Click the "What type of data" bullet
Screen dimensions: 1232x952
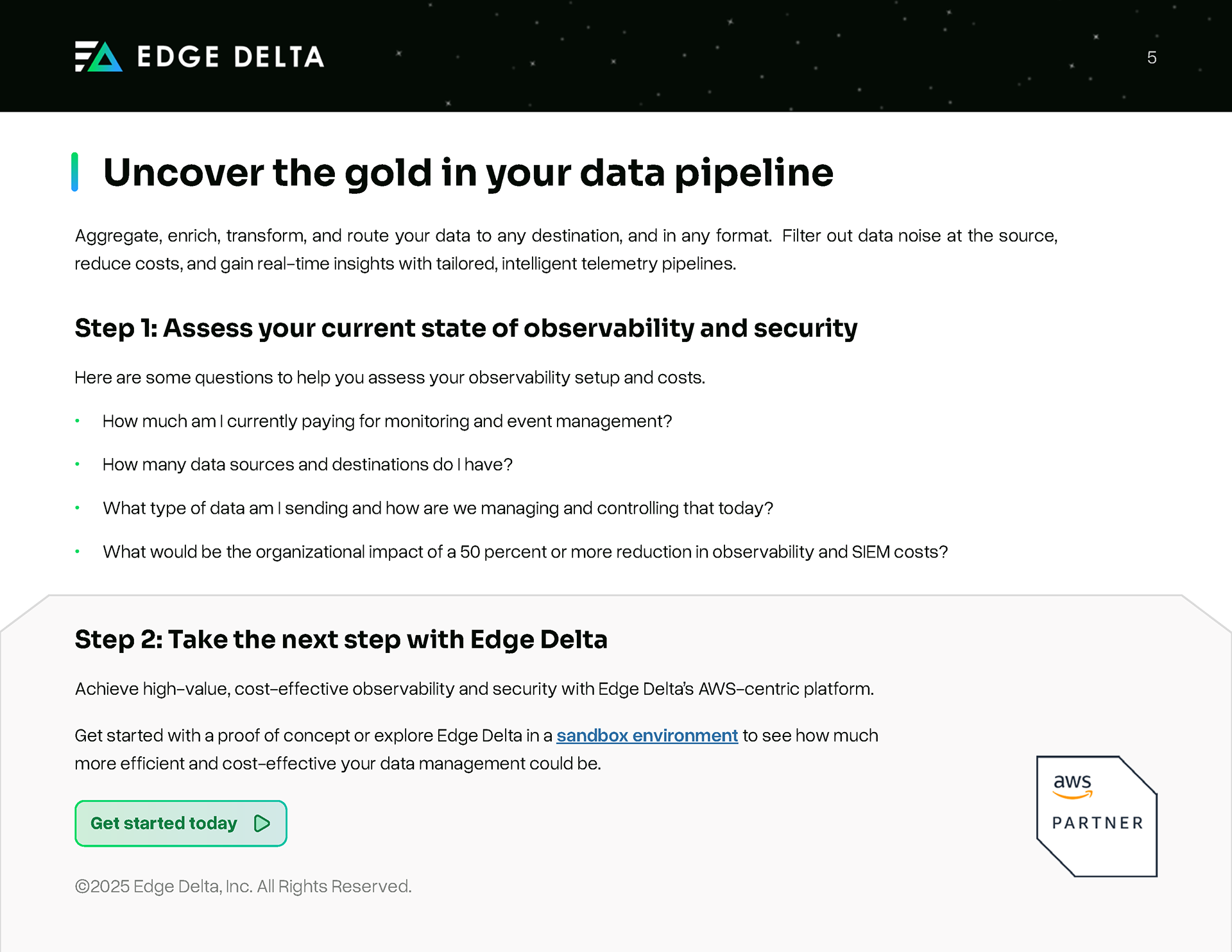pos(438,508)
